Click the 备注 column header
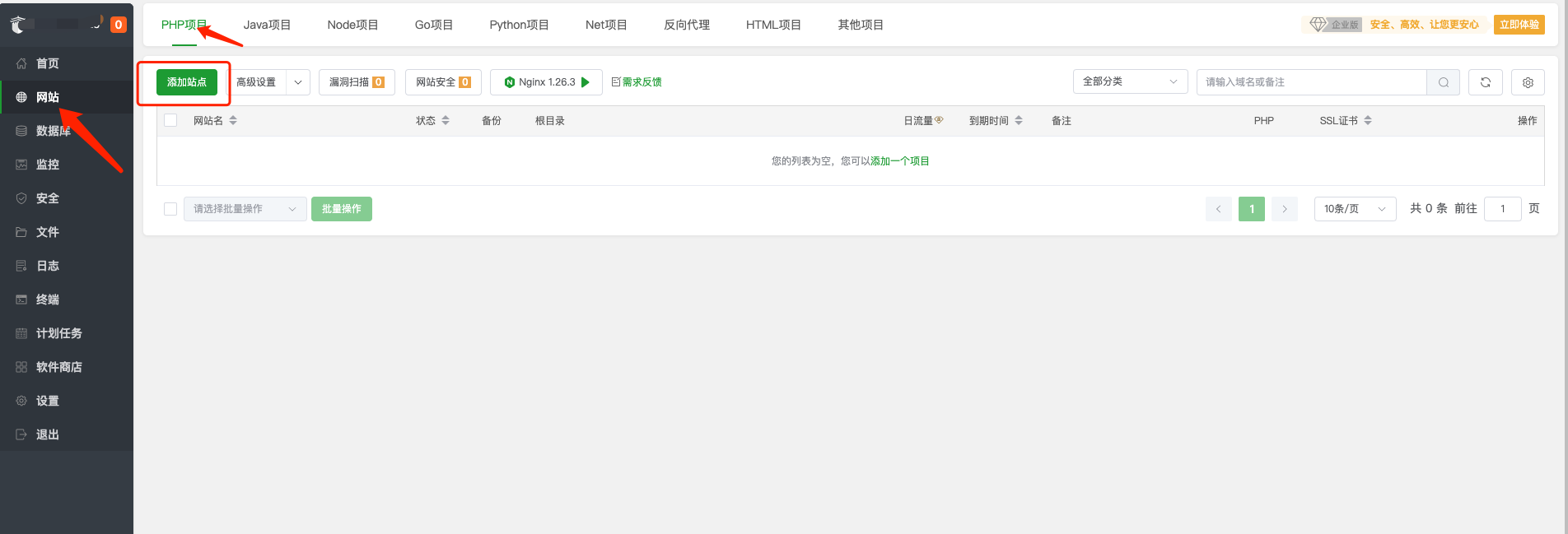 click(1062, 121)
